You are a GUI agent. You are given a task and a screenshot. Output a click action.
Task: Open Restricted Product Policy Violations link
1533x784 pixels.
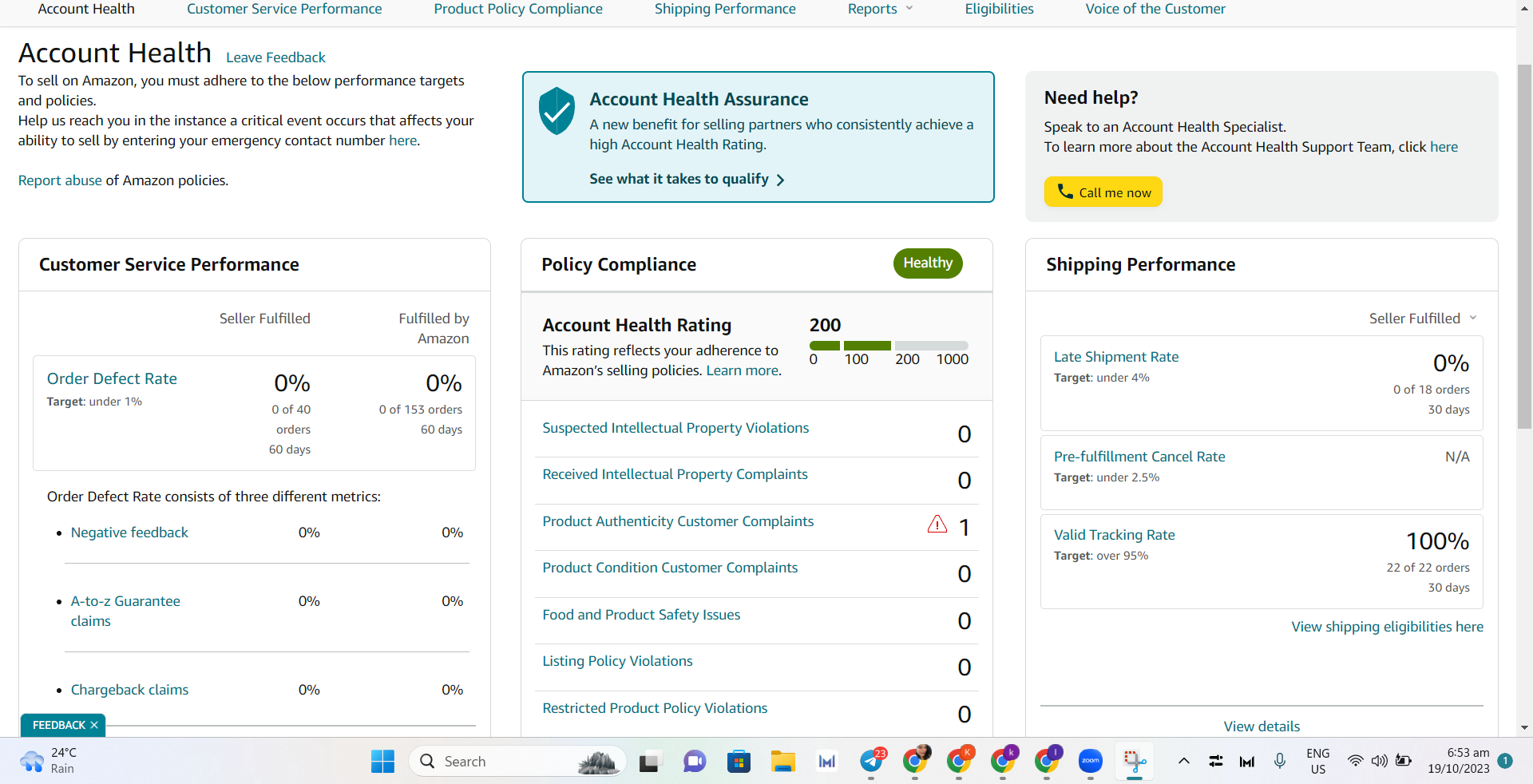tap(655, 708)
